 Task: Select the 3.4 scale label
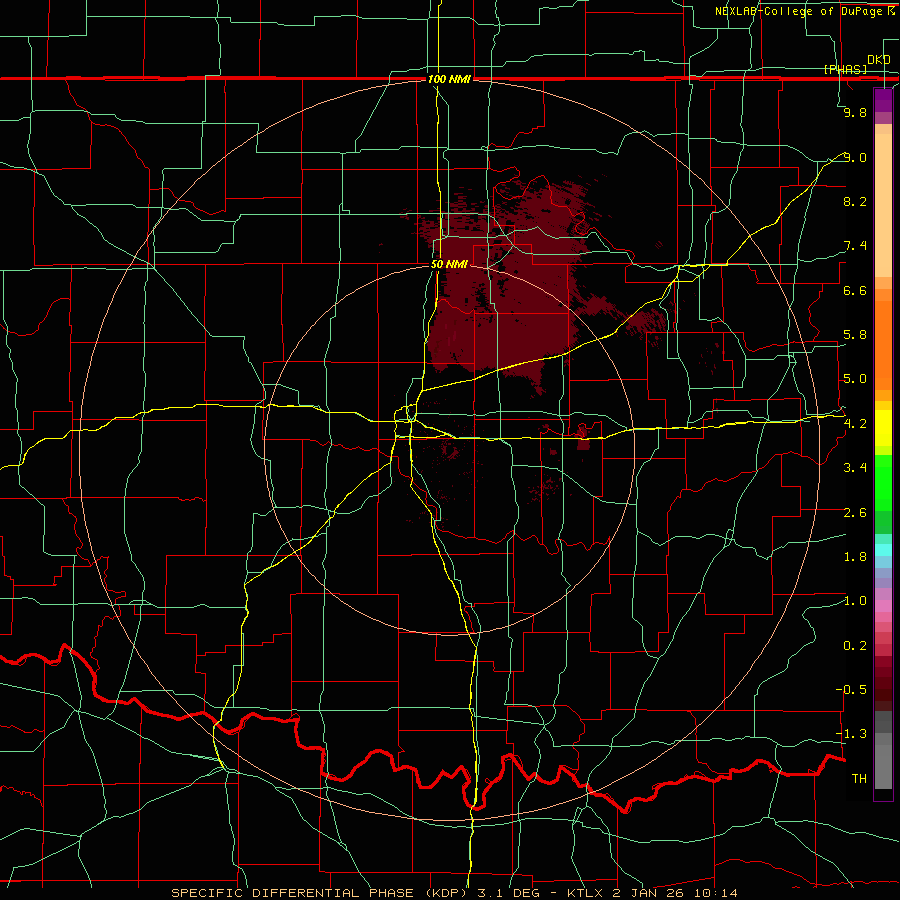tap(855, 468)
